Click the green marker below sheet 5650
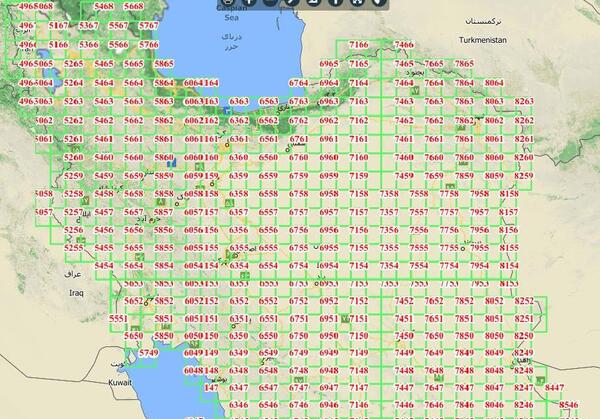 point(134,328)
